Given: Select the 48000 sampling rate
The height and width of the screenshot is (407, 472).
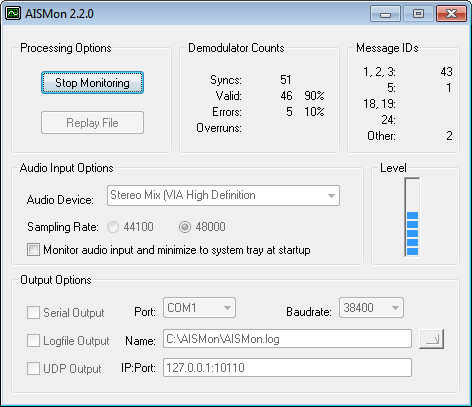Looking at the screenshot, I should click(185, 227).
